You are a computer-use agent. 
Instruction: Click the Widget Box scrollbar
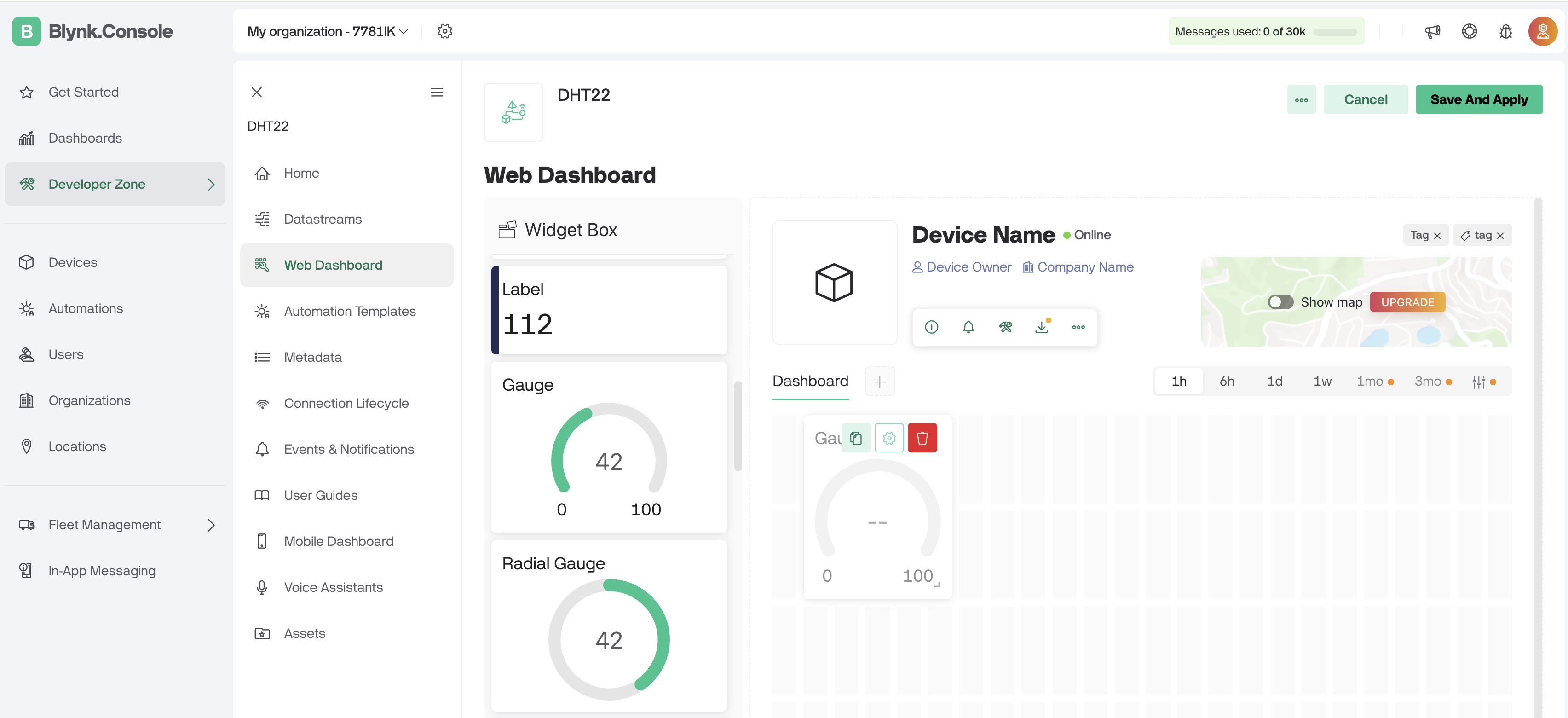coord(738,426)
